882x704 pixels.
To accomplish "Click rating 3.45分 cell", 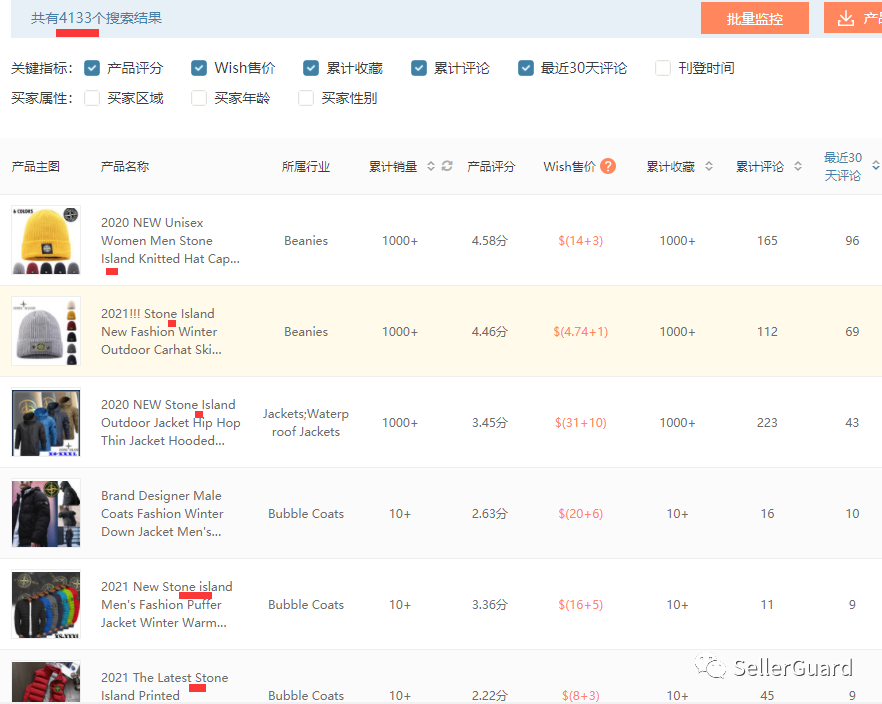I will point(490,423).
